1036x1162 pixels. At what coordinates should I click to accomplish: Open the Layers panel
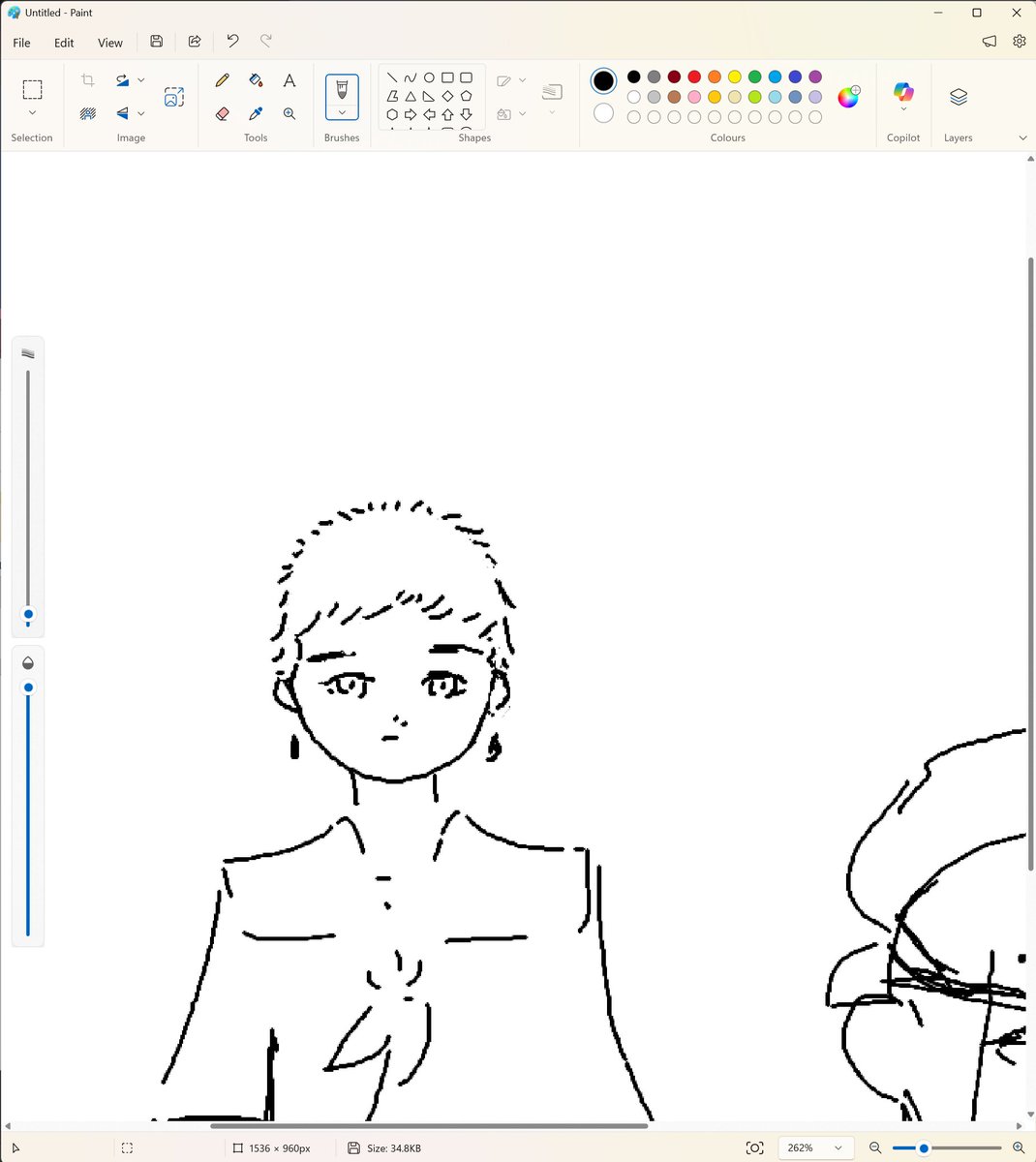(x=959, y=97)
